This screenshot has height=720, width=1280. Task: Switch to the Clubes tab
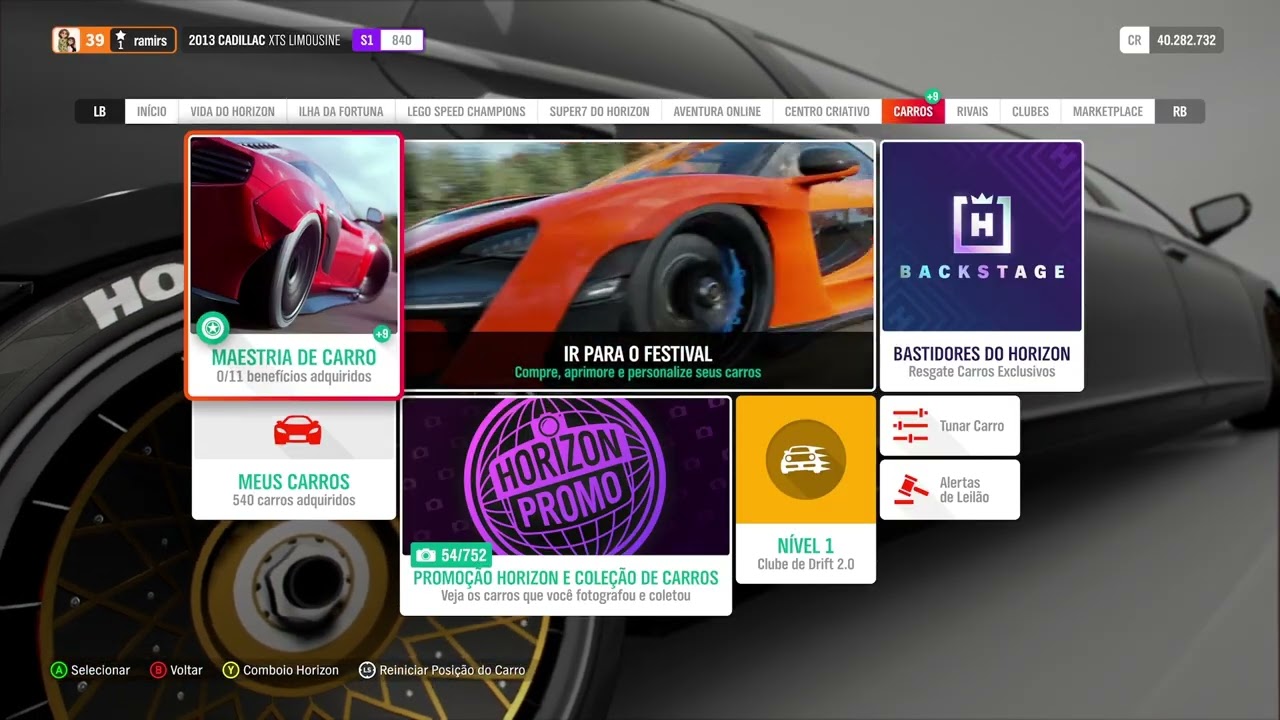point(1030,111)
